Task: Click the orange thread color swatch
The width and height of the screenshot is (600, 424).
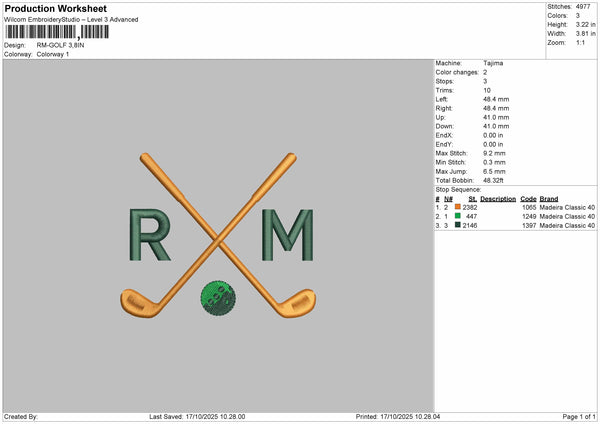Action: (x=457, y=207)
